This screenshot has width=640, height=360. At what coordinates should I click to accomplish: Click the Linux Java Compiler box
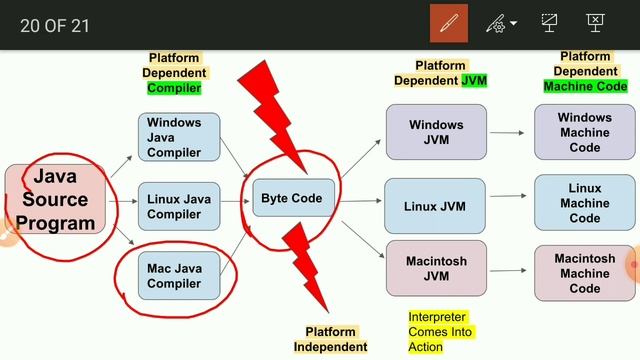pyautogui.click(x=179, y=207)
